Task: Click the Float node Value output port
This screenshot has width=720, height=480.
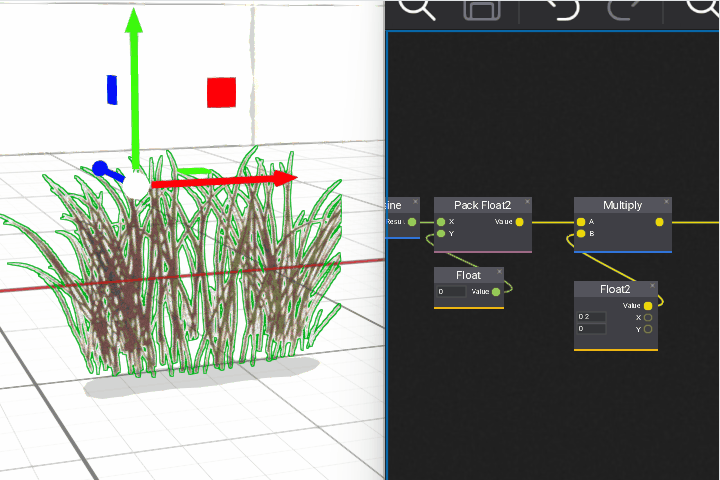Action: (x=496, y=292)
